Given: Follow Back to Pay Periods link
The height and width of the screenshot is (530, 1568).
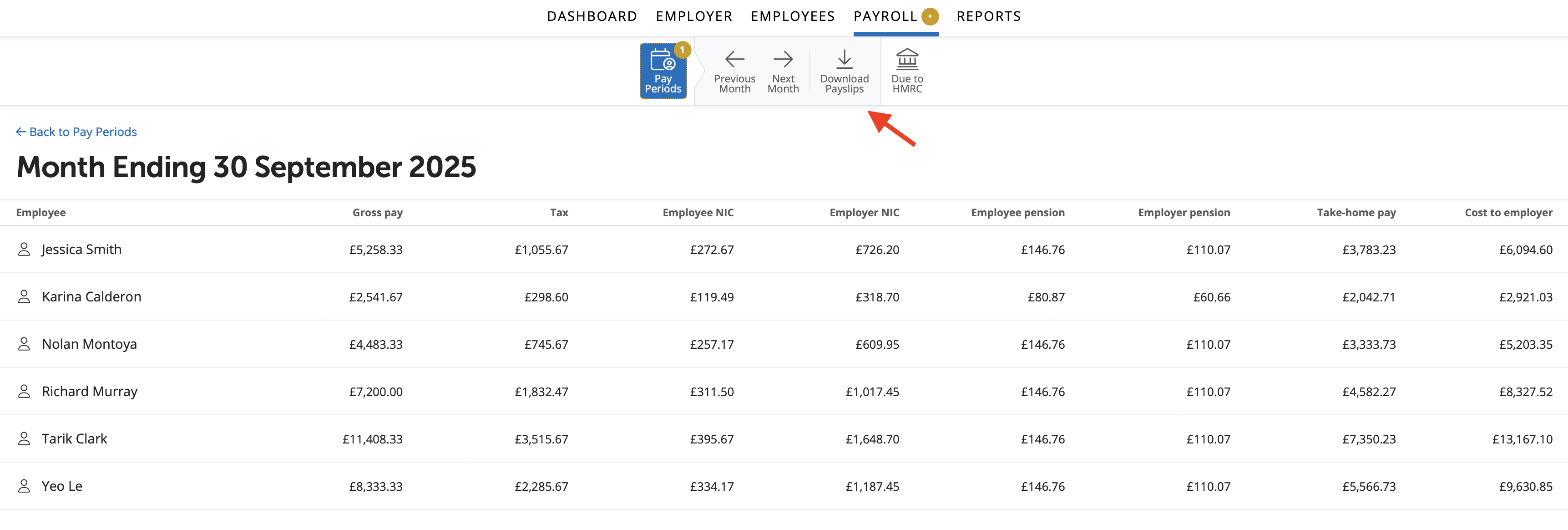Looking at the screenshot, I should (83, 132).
